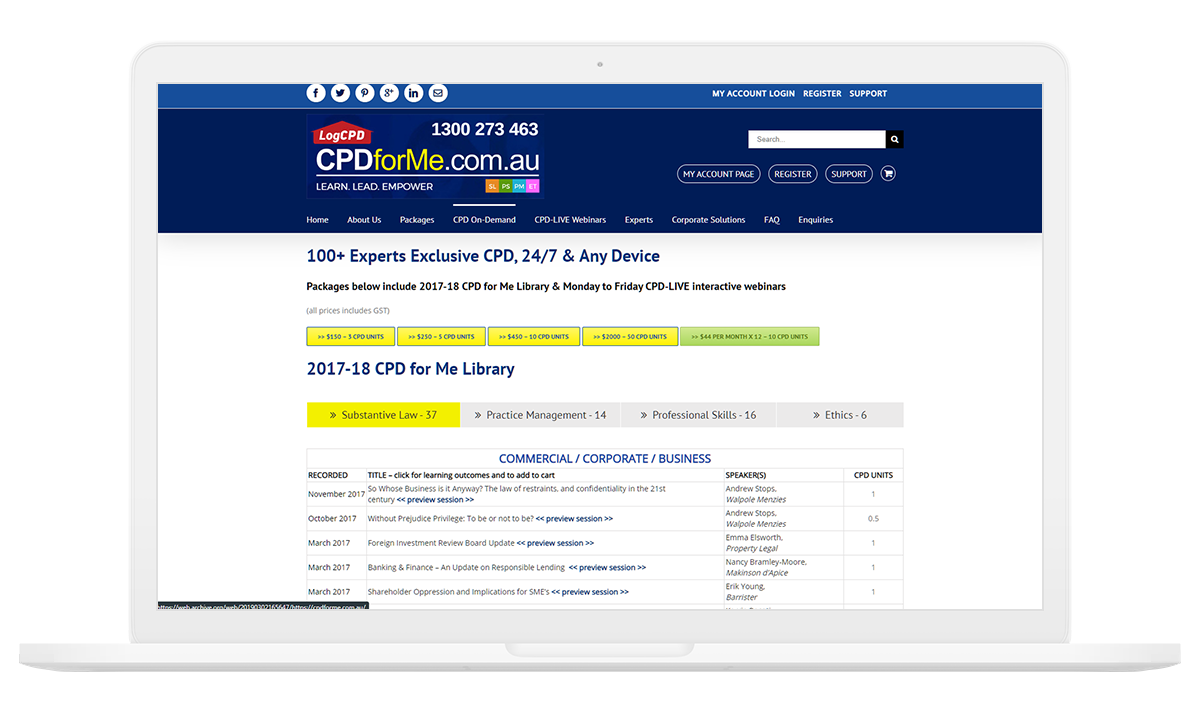Open the Corporate Solutions menu item
Viewport: 1200px width, 712px height.
pyautogui.click(x=708, y=220)
